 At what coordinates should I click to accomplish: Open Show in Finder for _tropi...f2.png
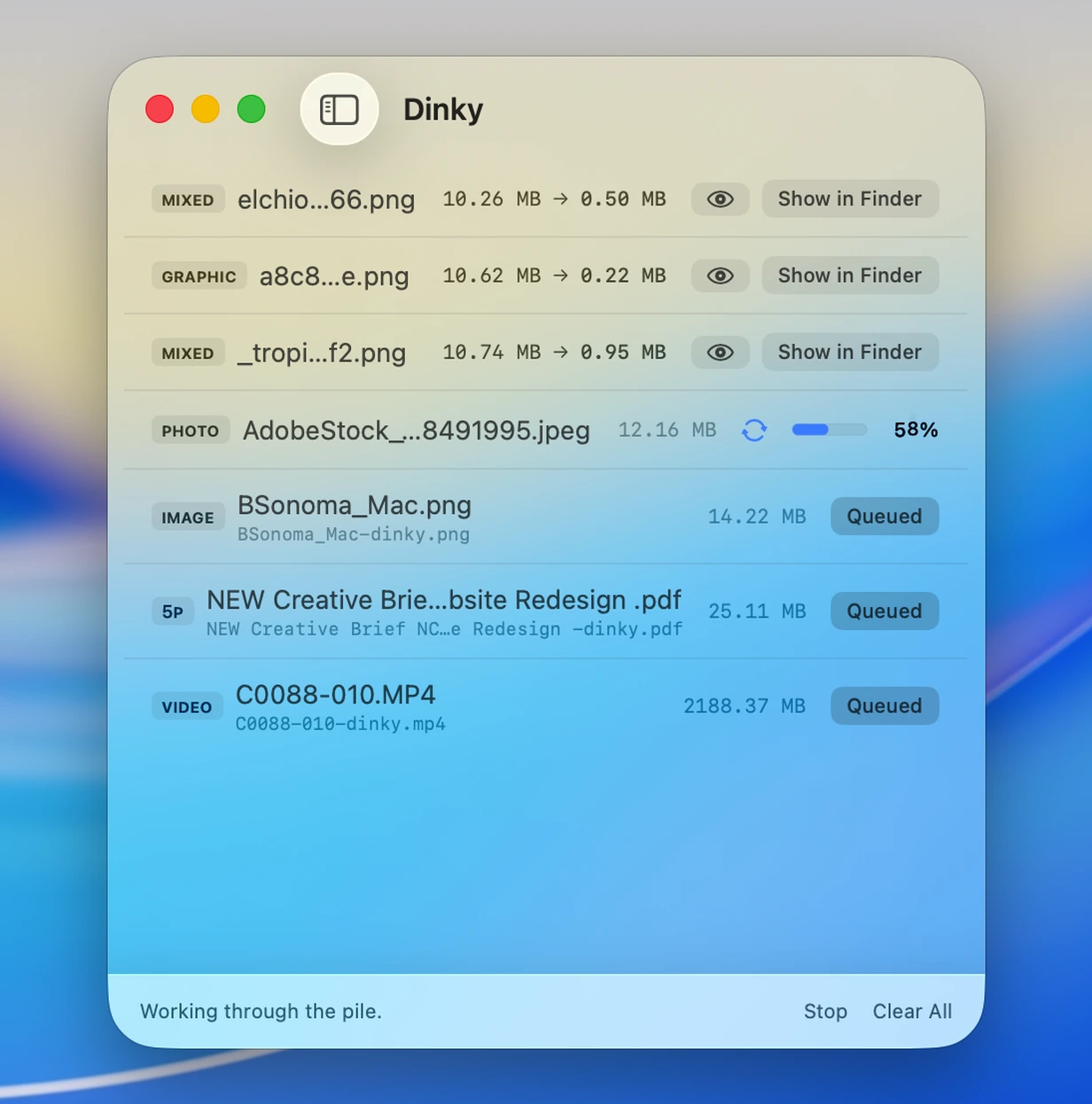pos(849,353)
